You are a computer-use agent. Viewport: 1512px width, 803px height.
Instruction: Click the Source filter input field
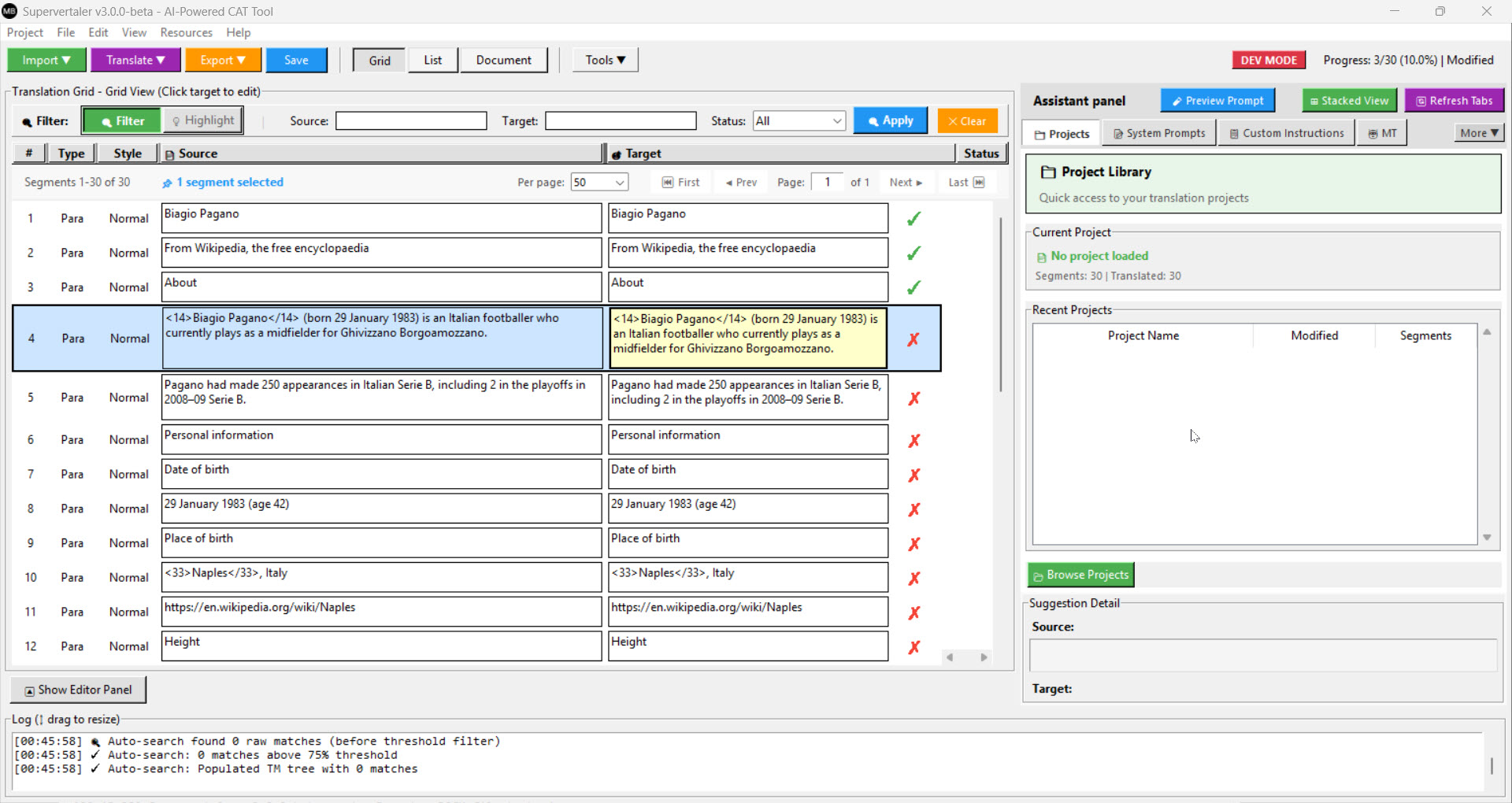point(411,121)
